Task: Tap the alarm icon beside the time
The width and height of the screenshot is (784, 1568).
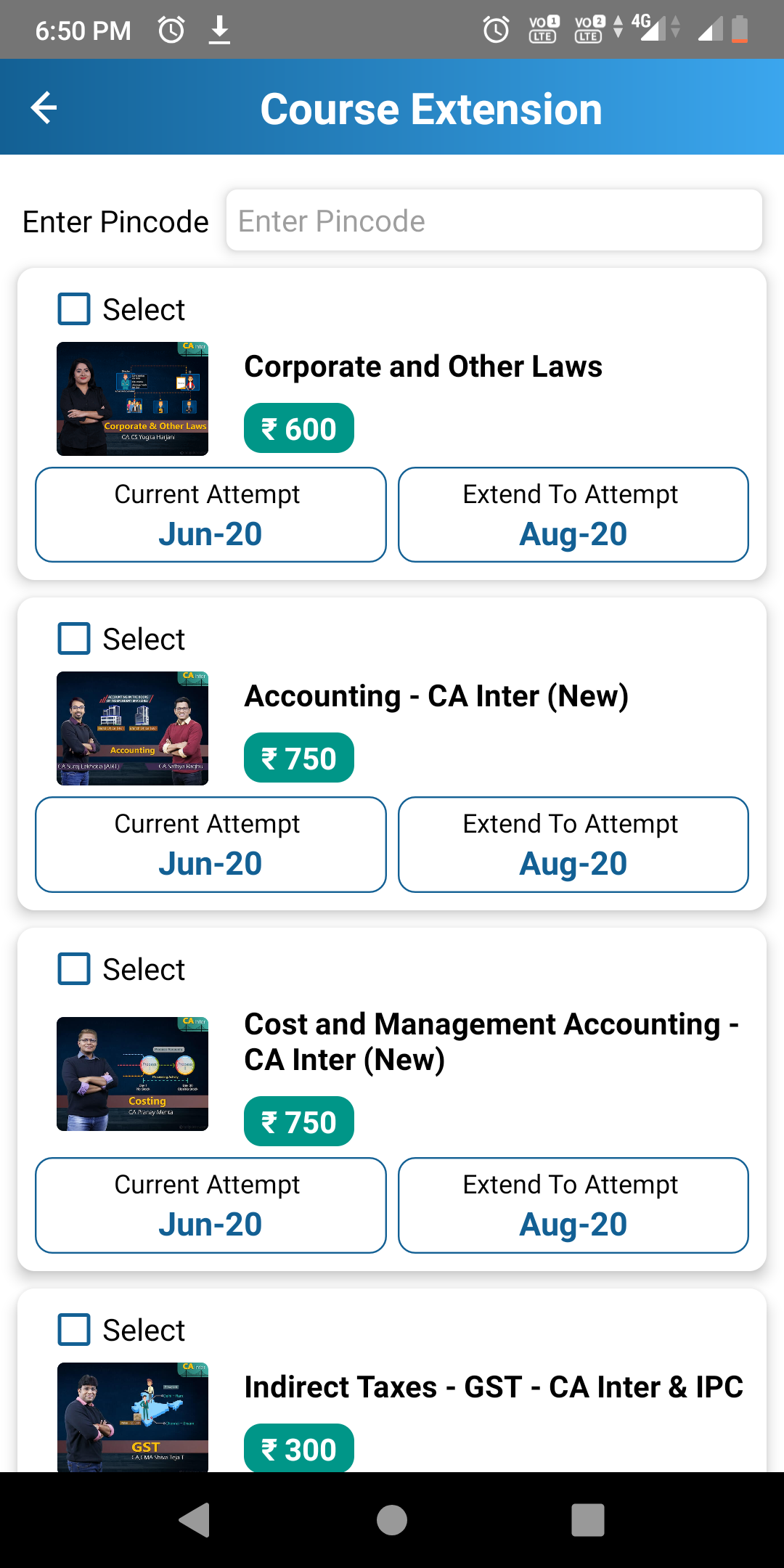Action: point(171,30)
